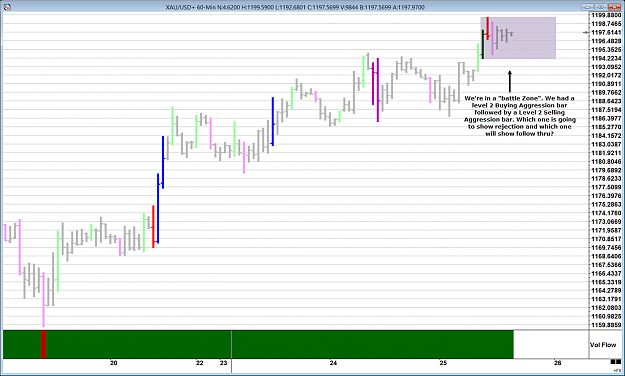Minimize the XAU/USD+ chart window
Viewport: 625px width, 376px height.
587,7
